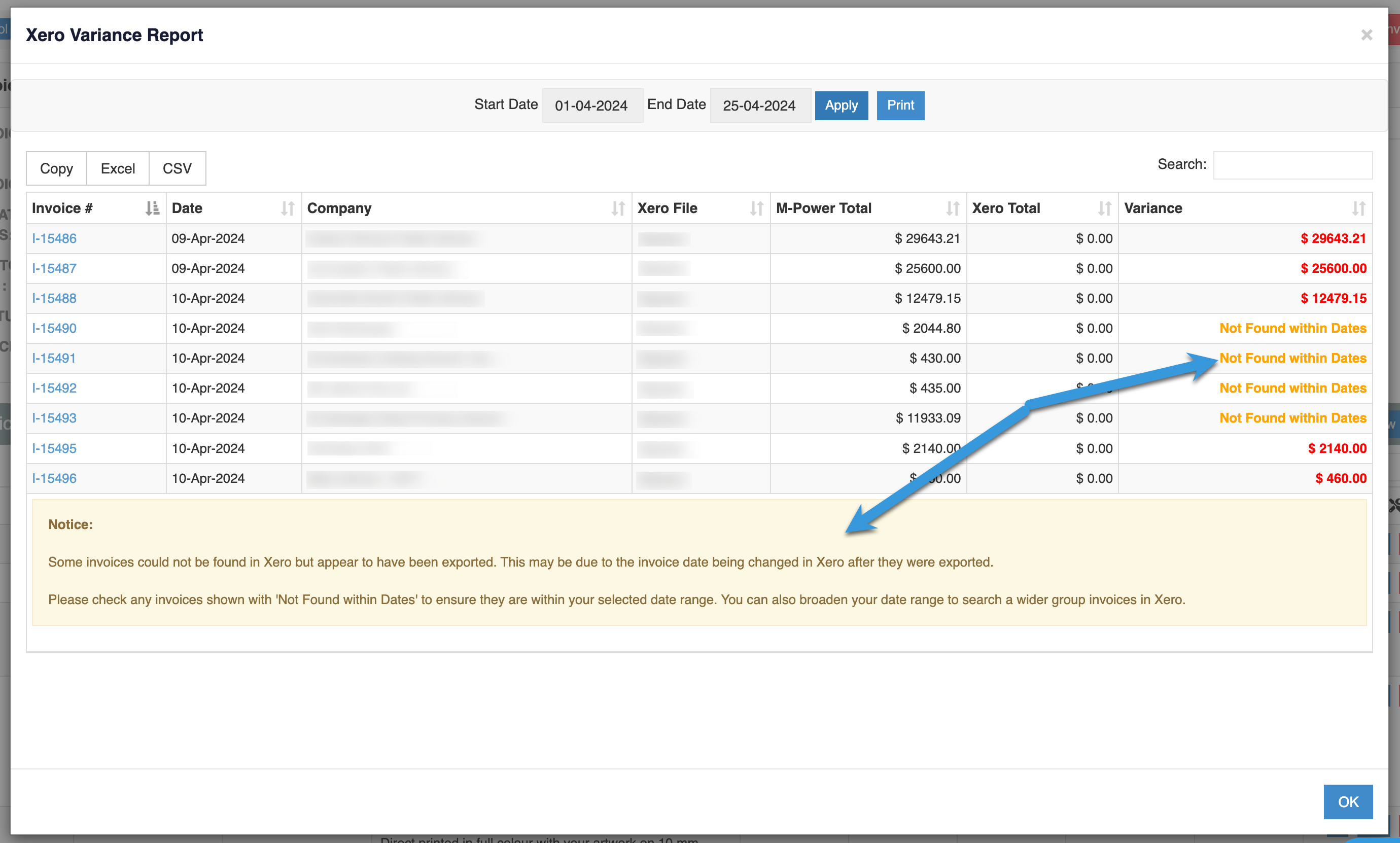The width and height of the screenshot is (1400, 843).
Task: Select the Notice: heading text
Action: 71,525
